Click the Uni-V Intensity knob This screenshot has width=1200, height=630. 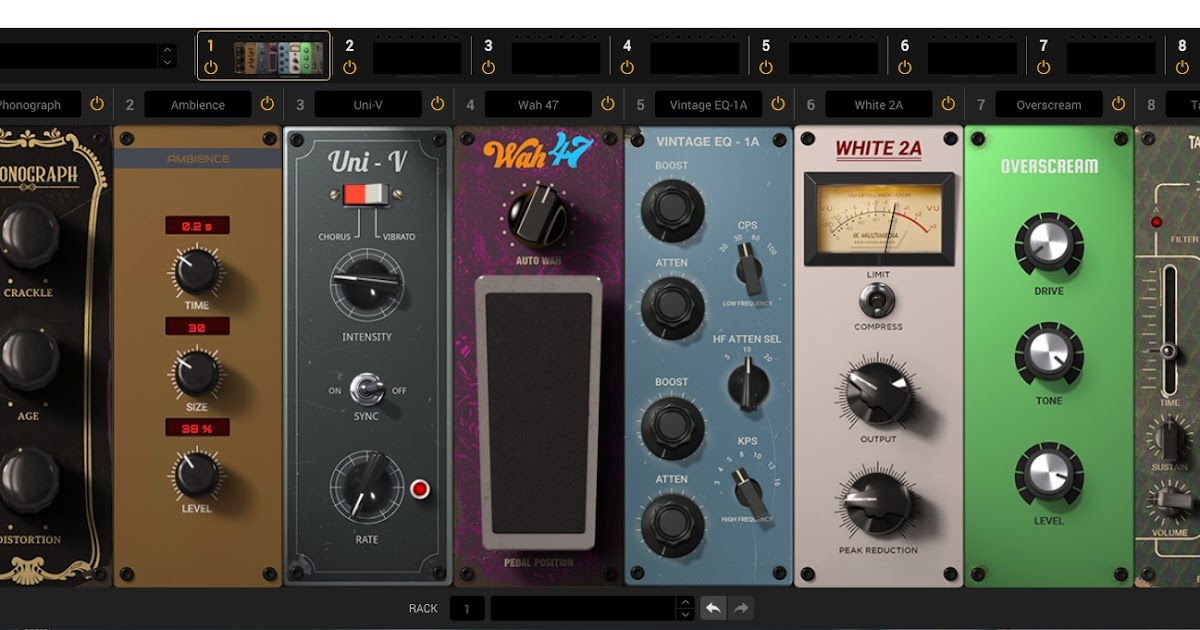[x=367, y=285]
